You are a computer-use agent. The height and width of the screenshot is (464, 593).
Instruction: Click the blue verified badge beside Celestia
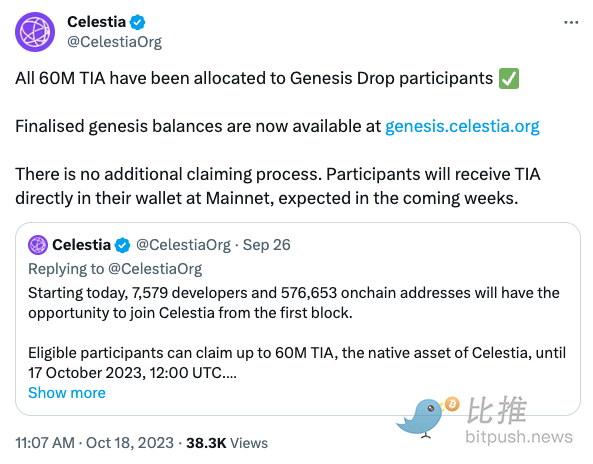137,22
